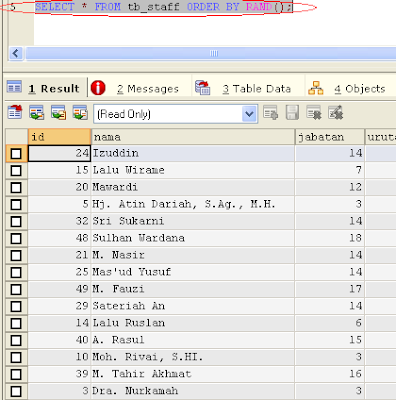Select the name cell Sulhan Wardana

coord(193,238)
